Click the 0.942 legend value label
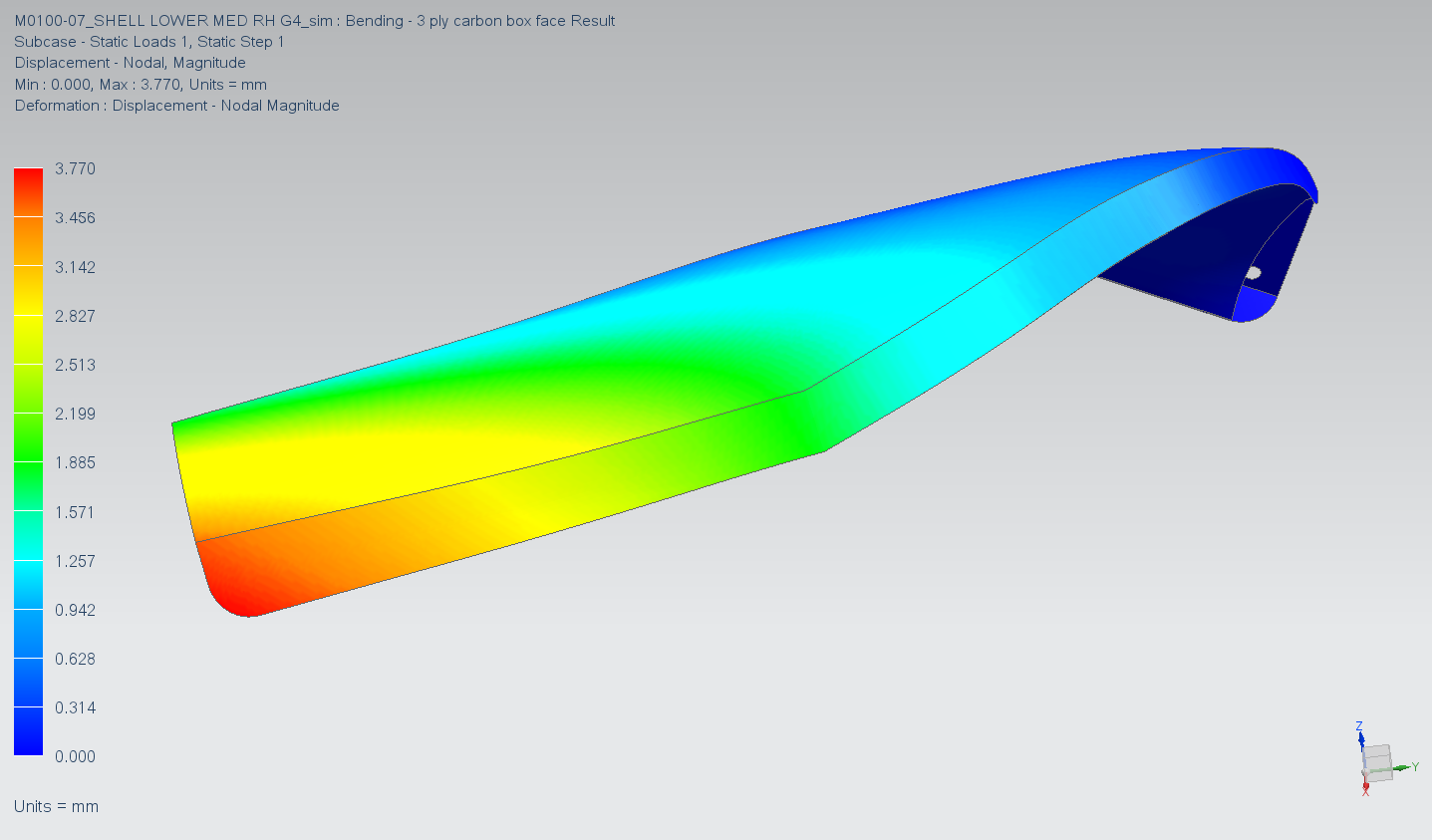The height and width of the screenshot is (840, 1432). [x=75, y=610]
